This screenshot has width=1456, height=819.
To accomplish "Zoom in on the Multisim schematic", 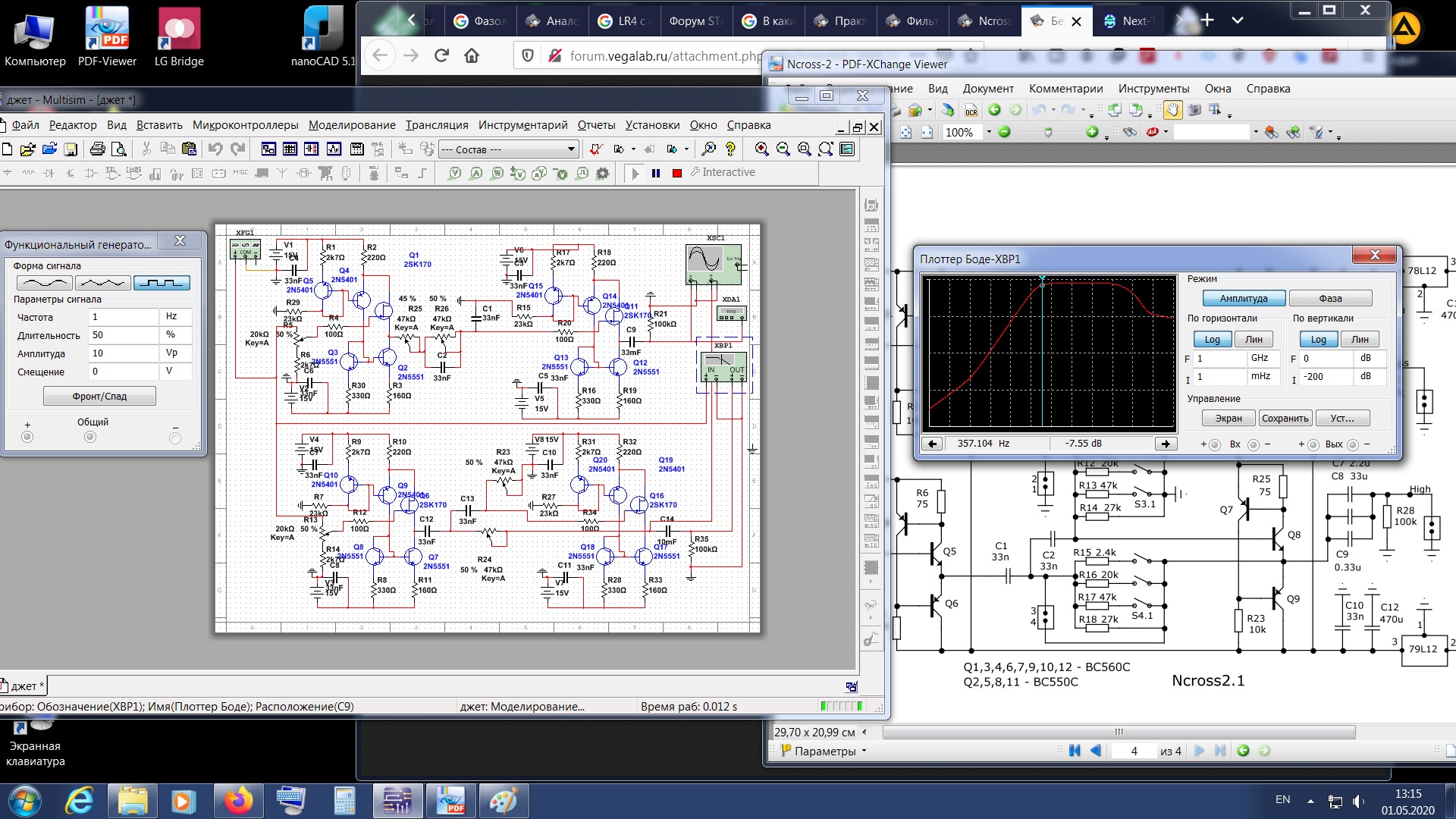I will coord(762,149).
